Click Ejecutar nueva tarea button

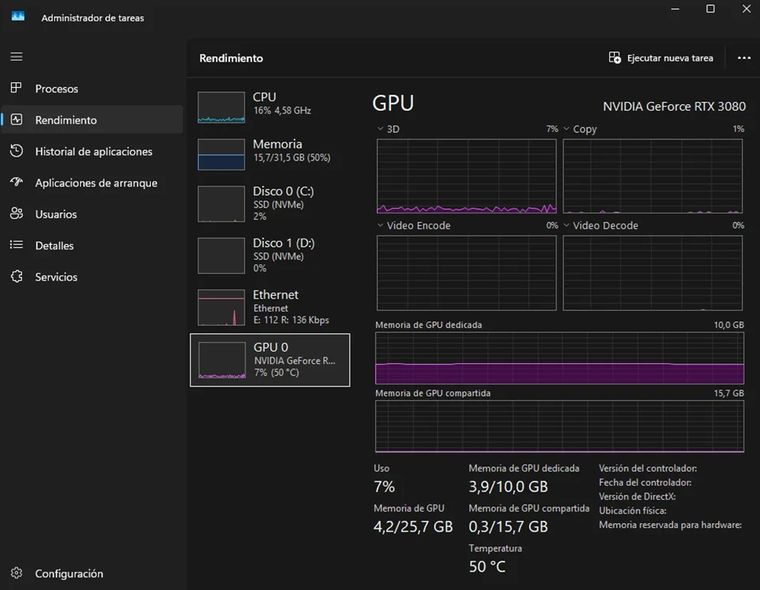click(661, 58)
